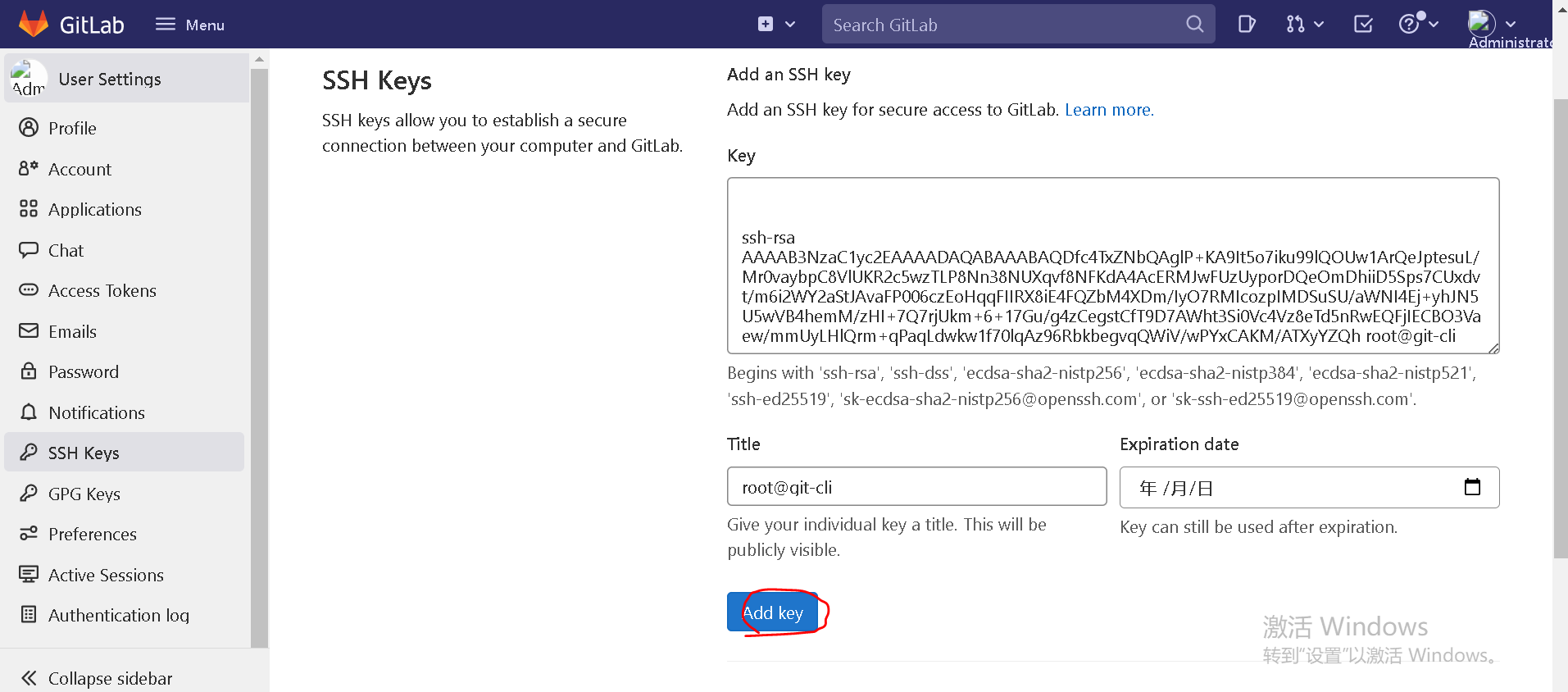
Task: Focus the Search GitLab field
Action: tap(1018, 25)
